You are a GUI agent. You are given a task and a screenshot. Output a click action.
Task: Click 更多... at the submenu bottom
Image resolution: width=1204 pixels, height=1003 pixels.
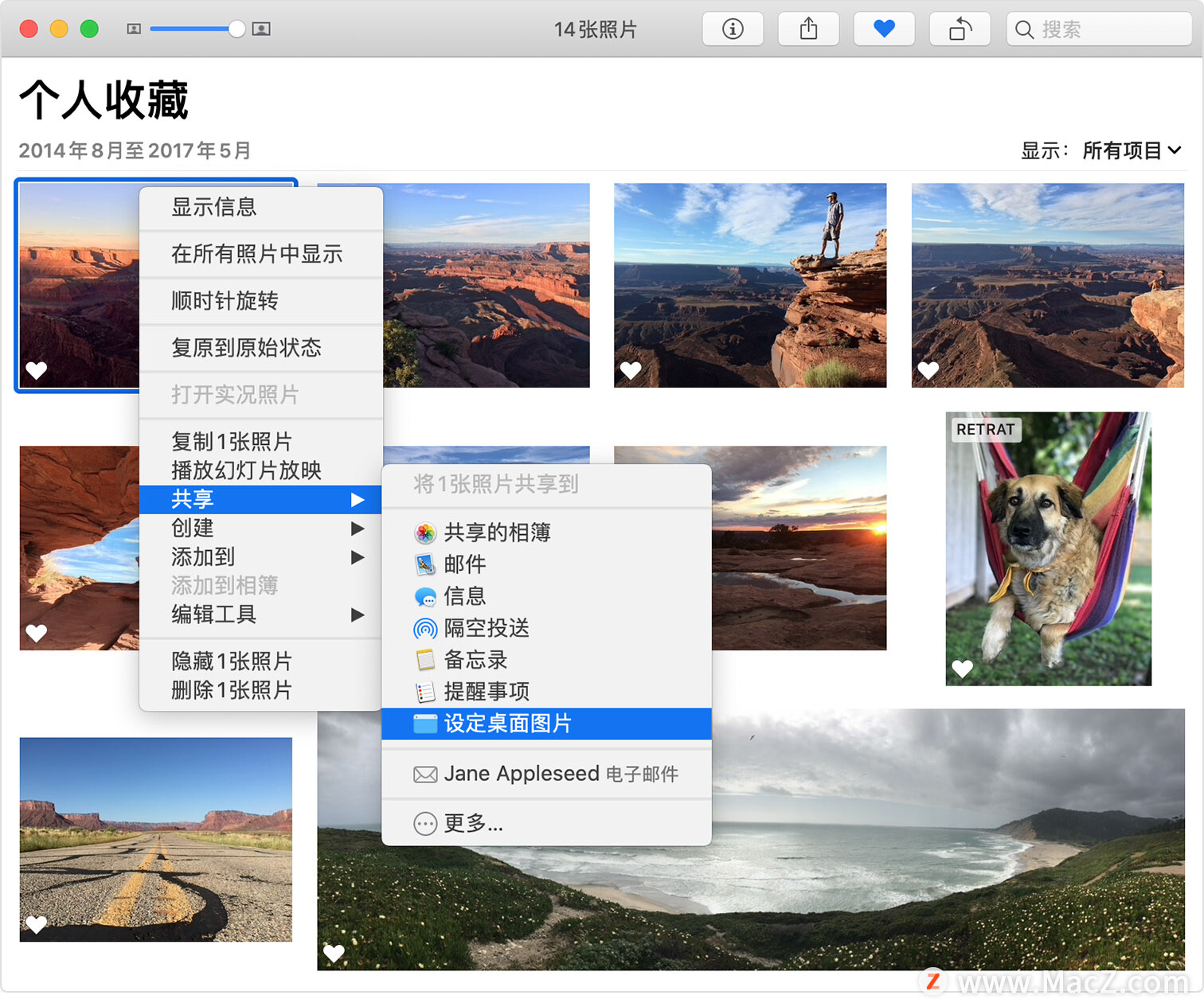pyautogui.click(x=473, y=824)
